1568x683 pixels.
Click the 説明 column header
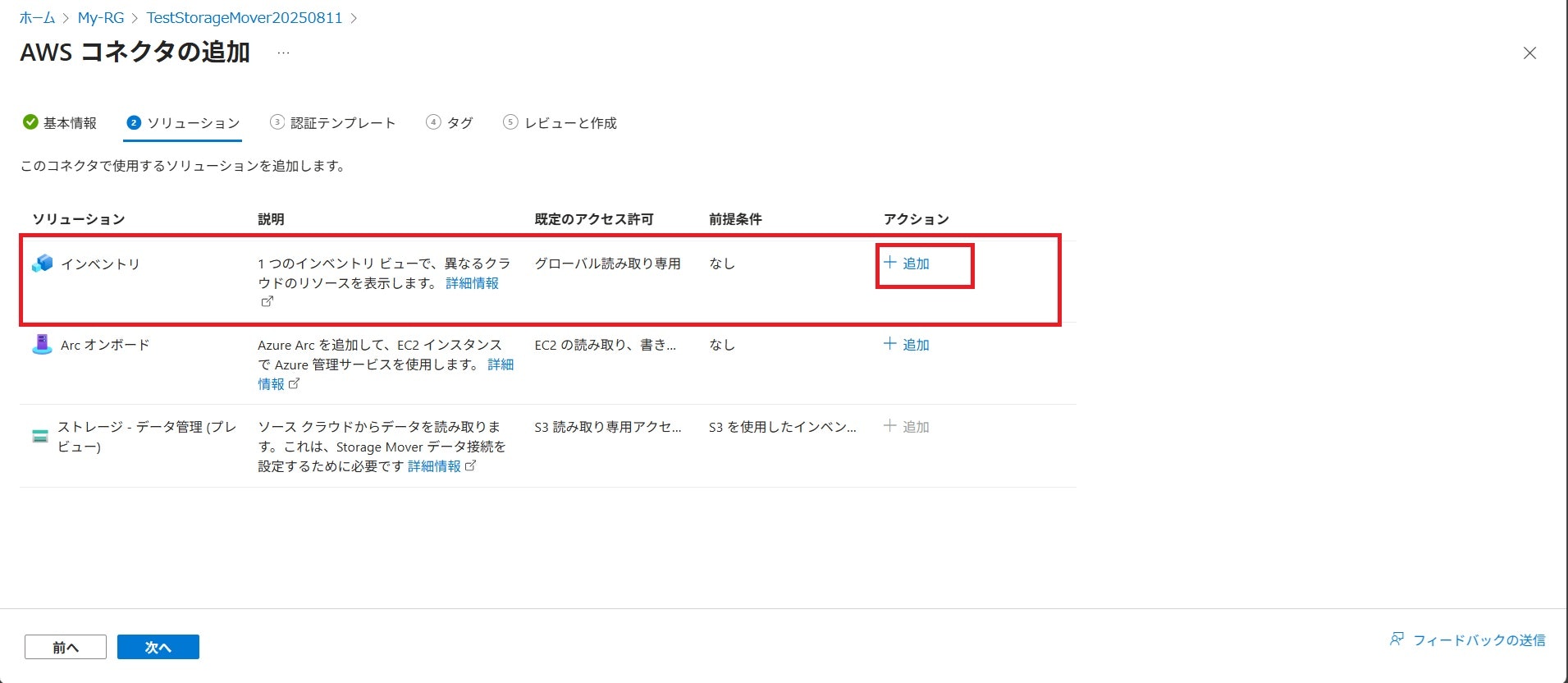pos(271,219)
